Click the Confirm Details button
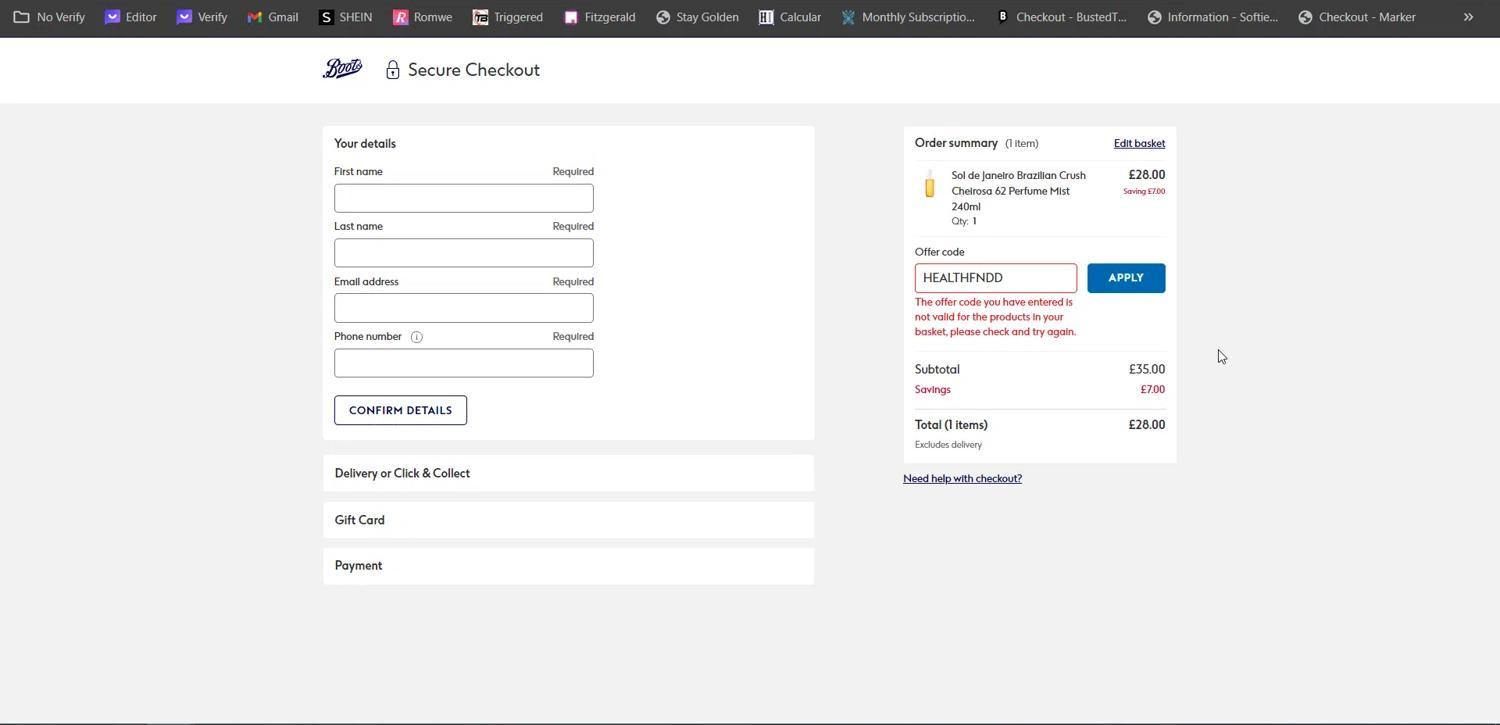The image size is (1500, 725). tap(400, 410)
